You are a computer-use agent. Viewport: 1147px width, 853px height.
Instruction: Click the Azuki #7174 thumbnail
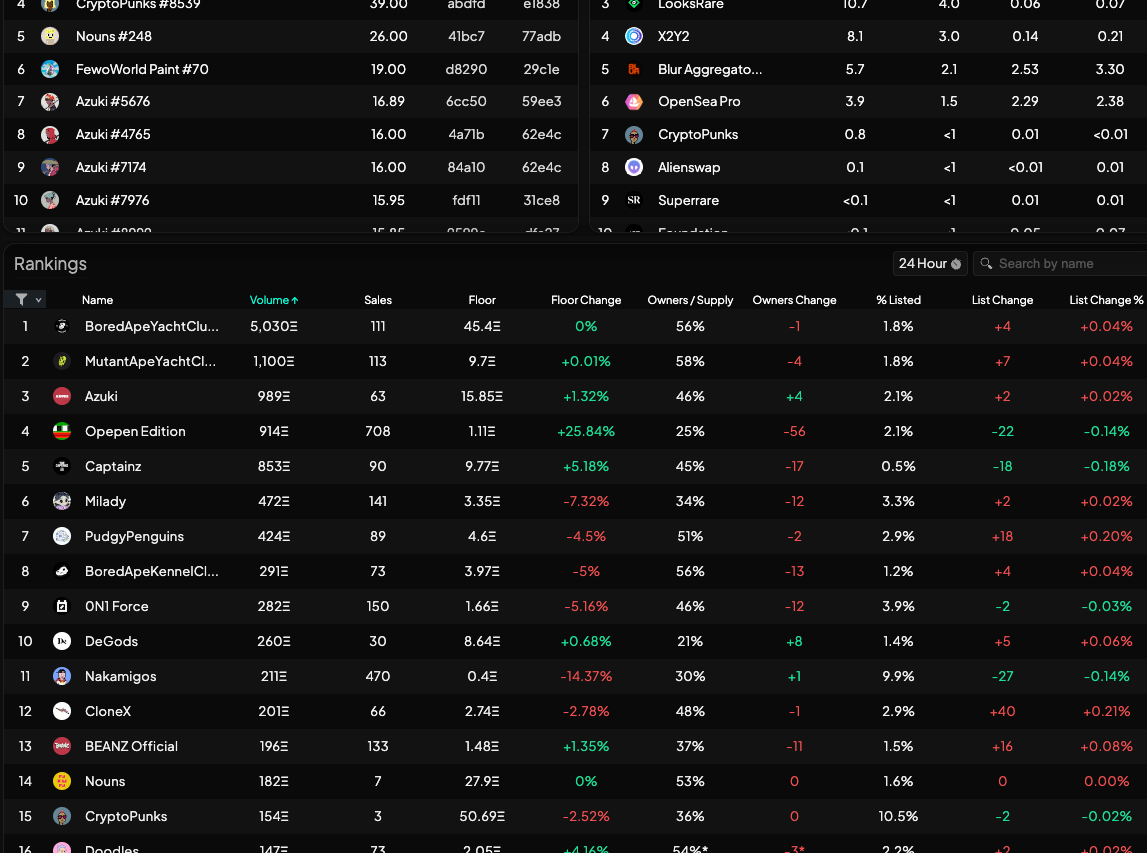pyautogui.click(x=50, y=168)
